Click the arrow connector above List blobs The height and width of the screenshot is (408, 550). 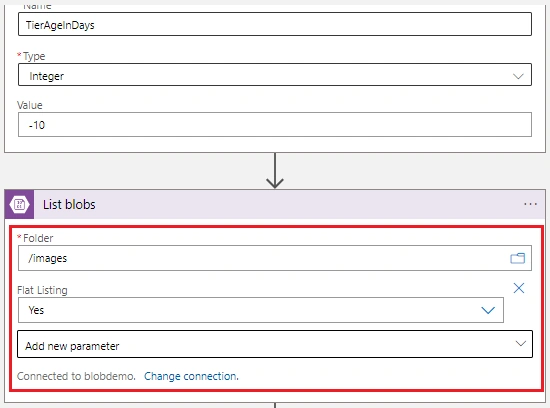tap(275, 171)
